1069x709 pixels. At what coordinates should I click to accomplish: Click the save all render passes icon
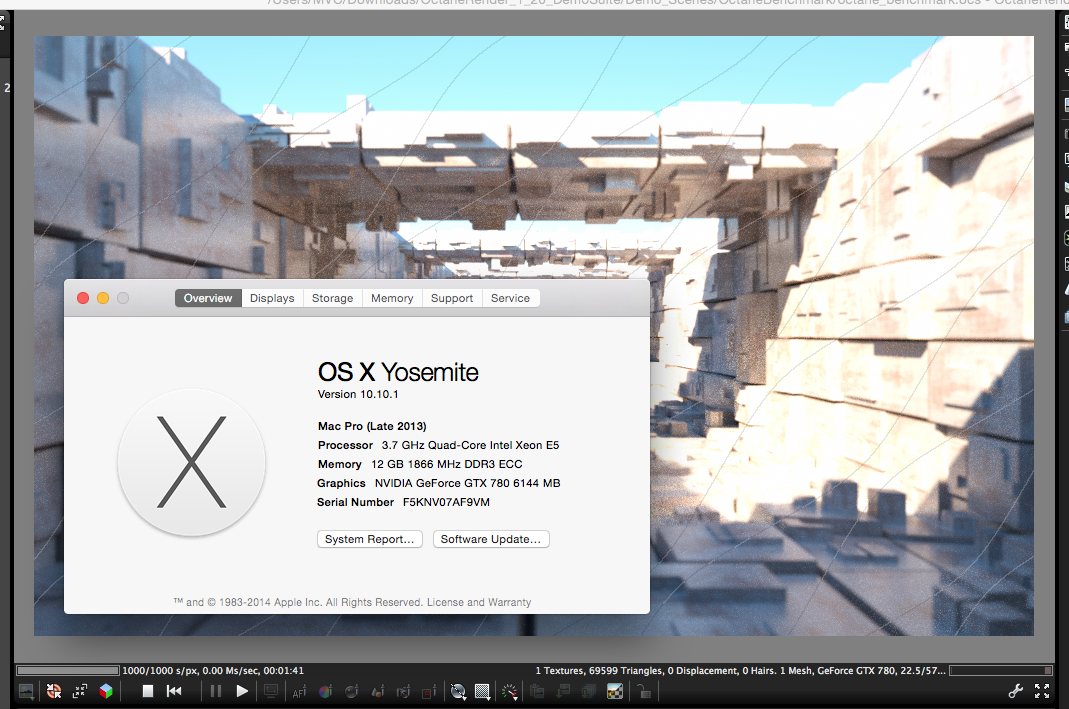tap(589, 692)
